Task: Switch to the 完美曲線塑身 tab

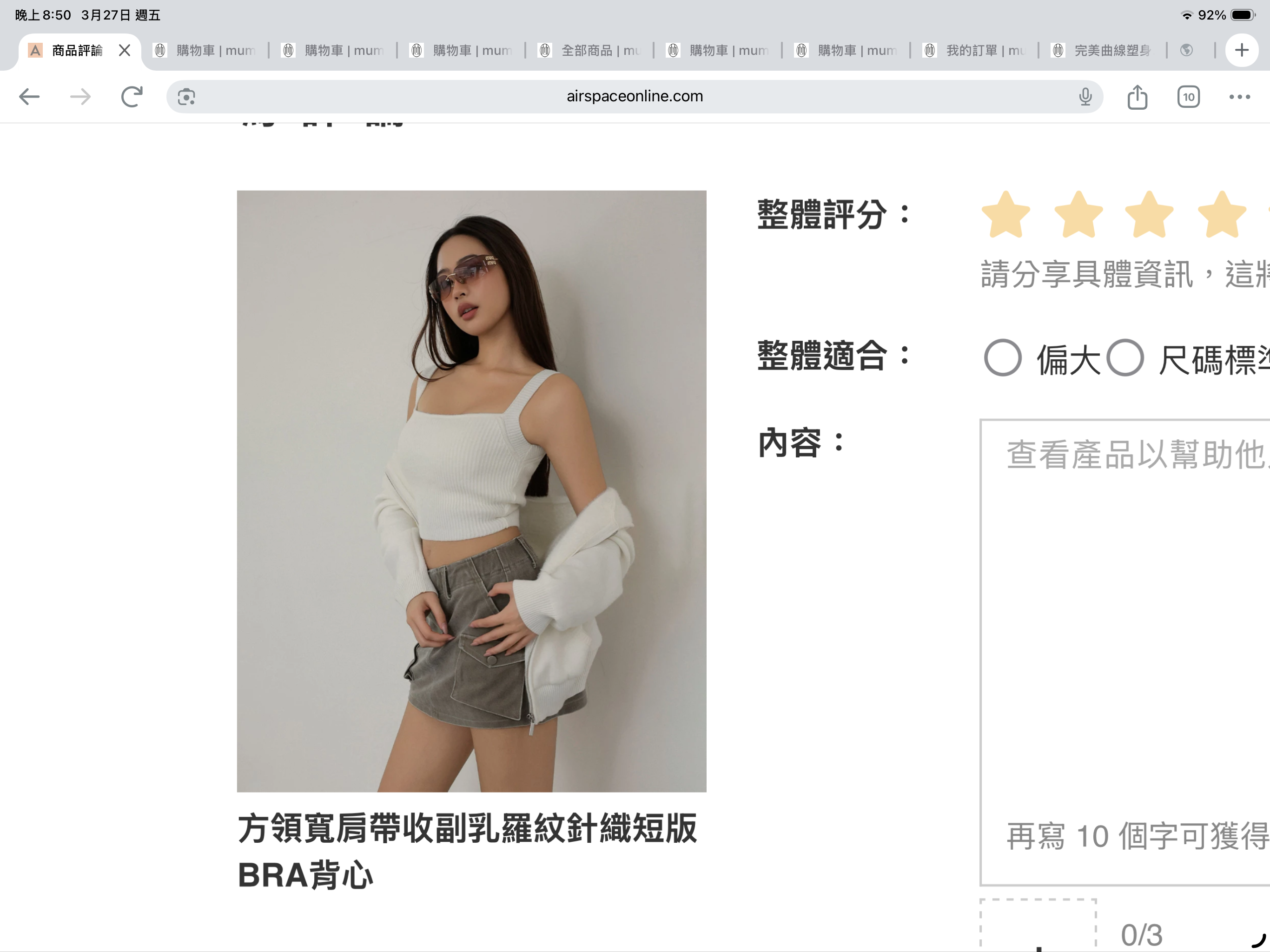Action: [x=1105, y=51]
